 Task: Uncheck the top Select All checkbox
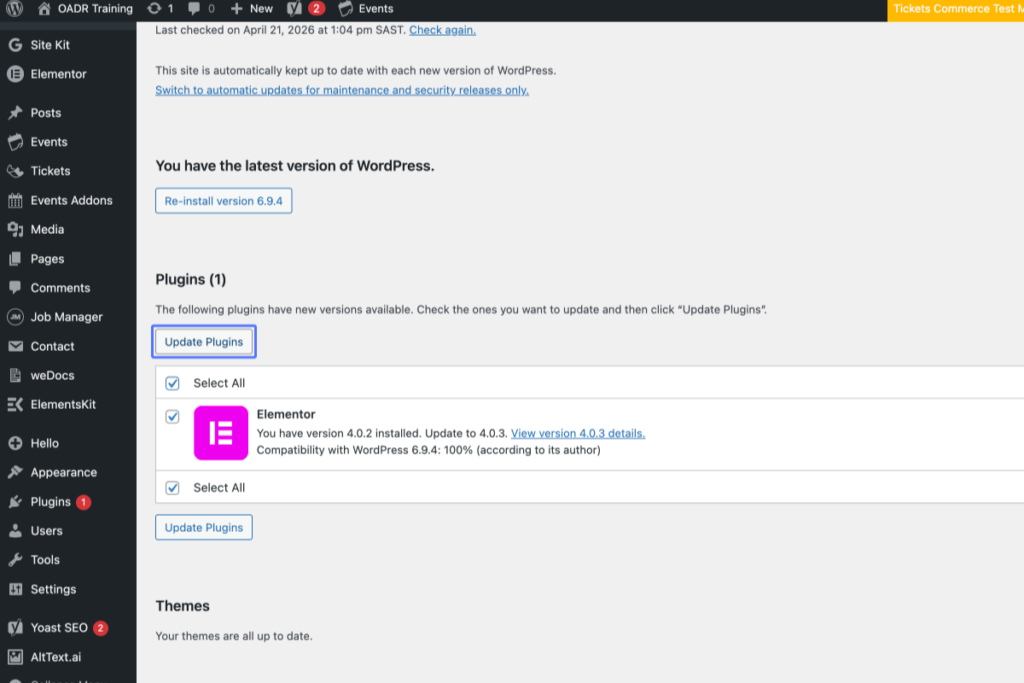click(172, 383)
